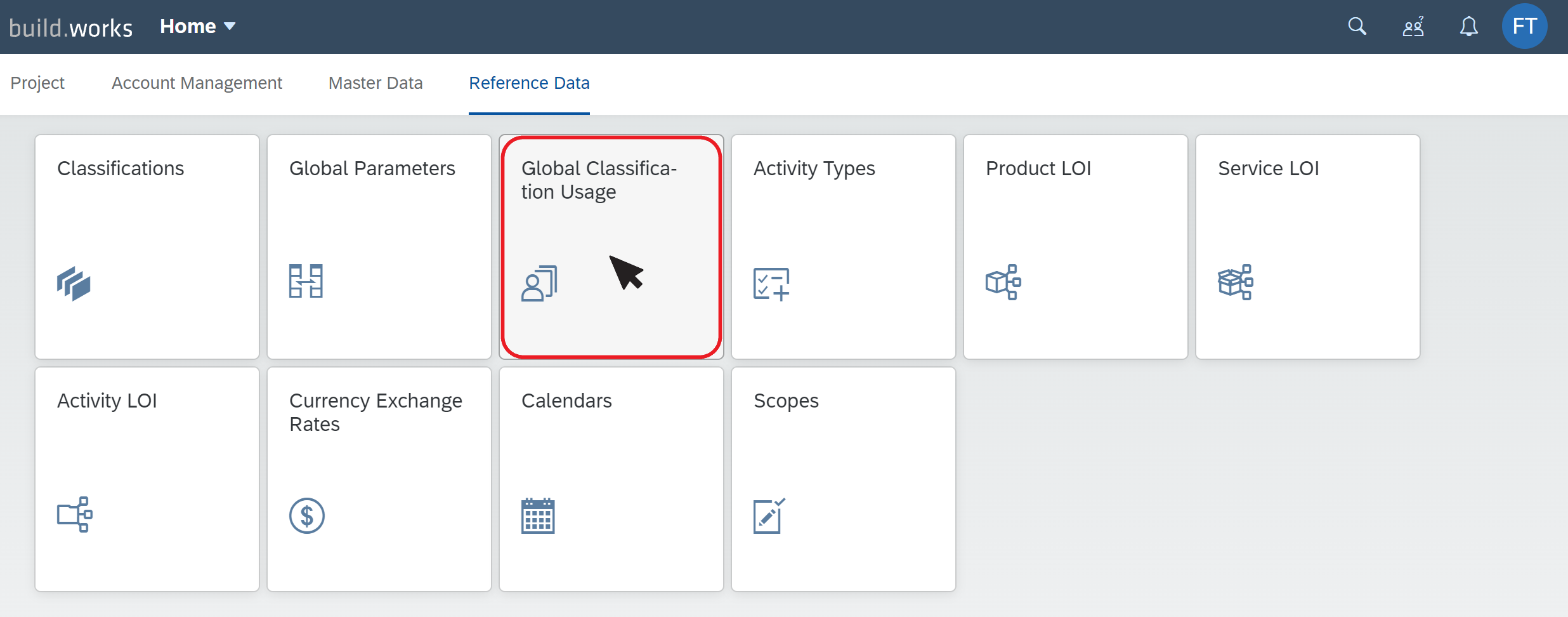
Task: Click the Global Parameters grid icon
Action: [x=306, y=281]
